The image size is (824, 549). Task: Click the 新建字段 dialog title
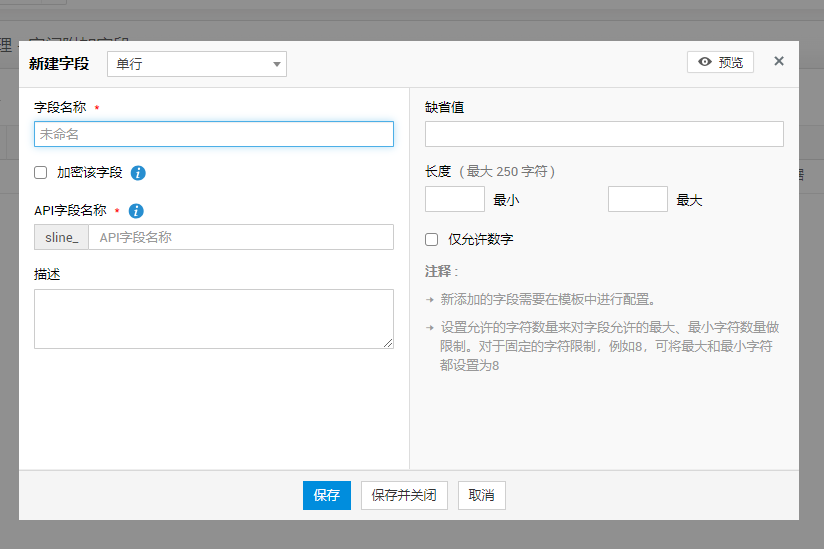coord(59,64)
